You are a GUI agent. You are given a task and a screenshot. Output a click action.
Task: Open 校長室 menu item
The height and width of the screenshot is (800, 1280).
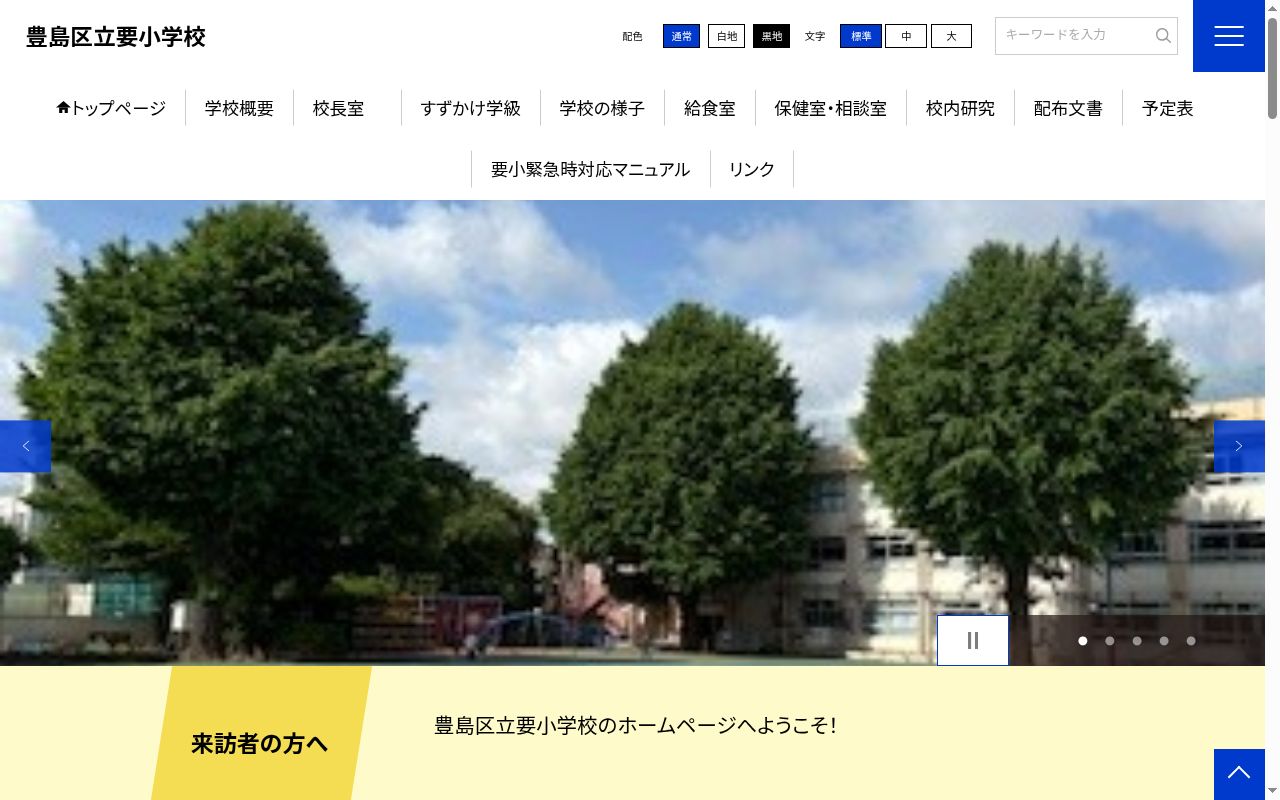click(338, 108)
